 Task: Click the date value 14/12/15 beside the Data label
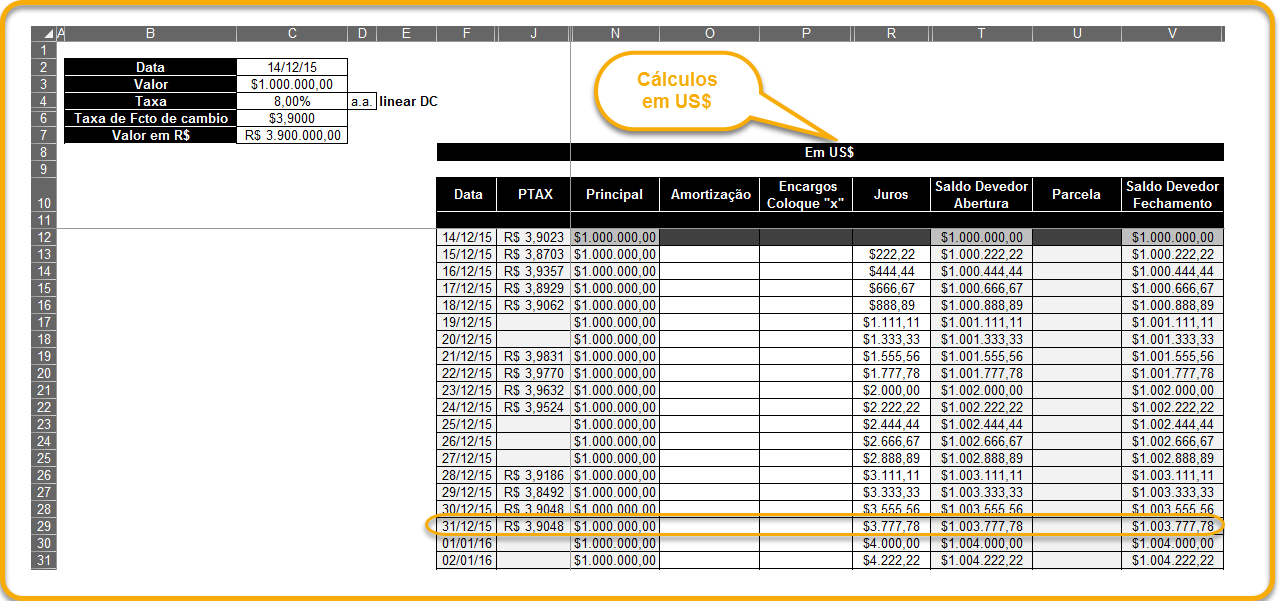pos(292,67)
